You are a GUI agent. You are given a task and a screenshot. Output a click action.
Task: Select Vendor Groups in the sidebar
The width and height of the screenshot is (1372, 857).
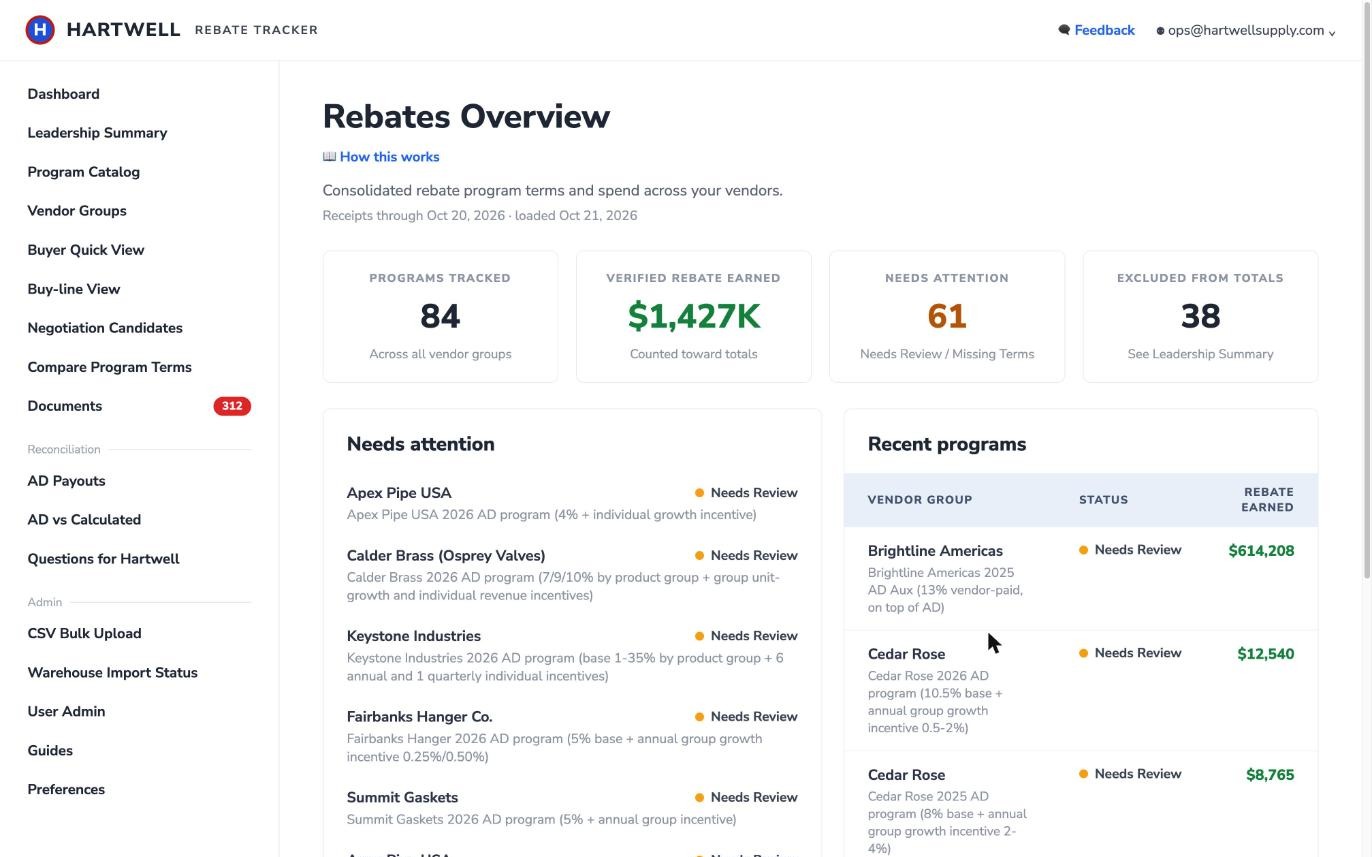pyautogui.click(x=77, y=211)
